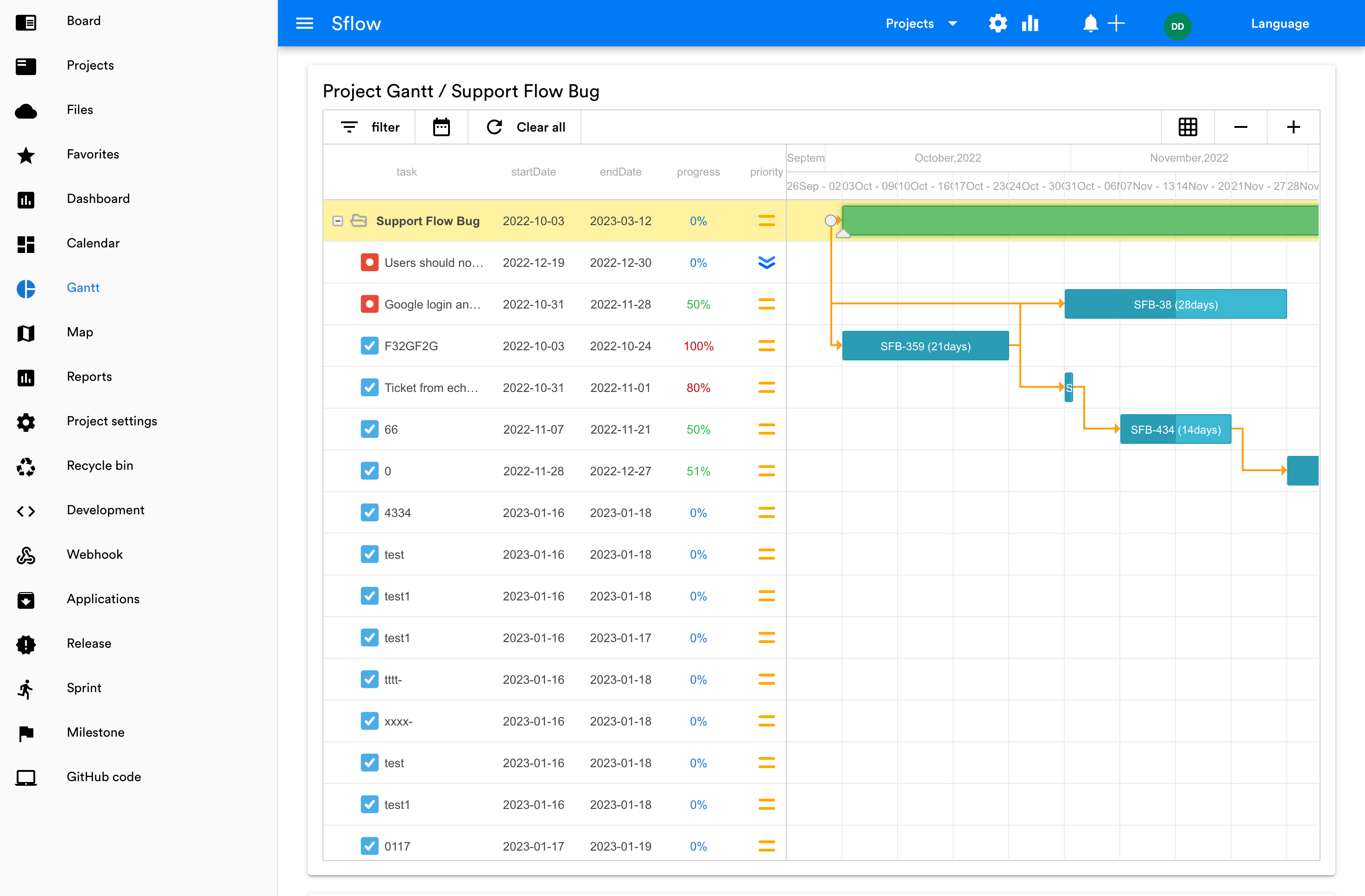Open the Projects dropdown in header
The height and width of the screenshot is (896, 1365).
[921, 24]
